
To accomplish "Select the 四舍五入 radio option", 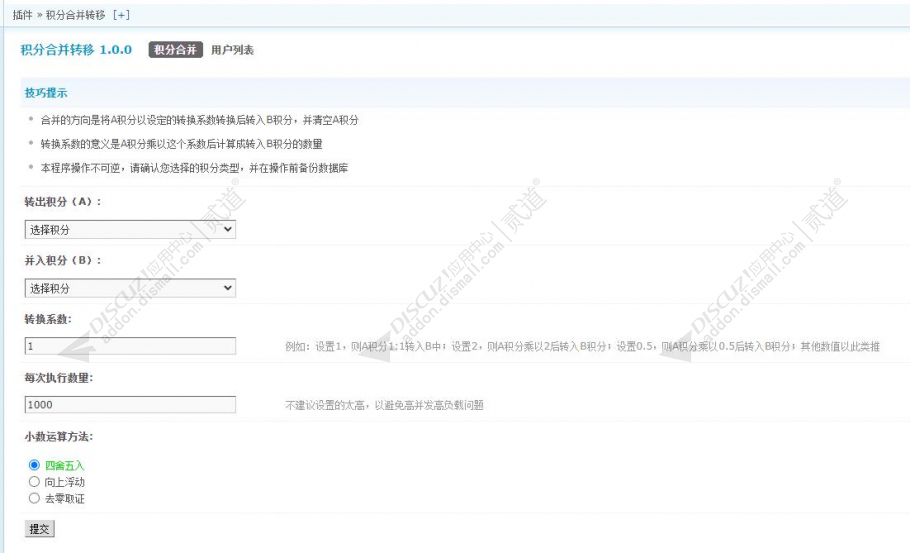I will (x=34, y=465).
